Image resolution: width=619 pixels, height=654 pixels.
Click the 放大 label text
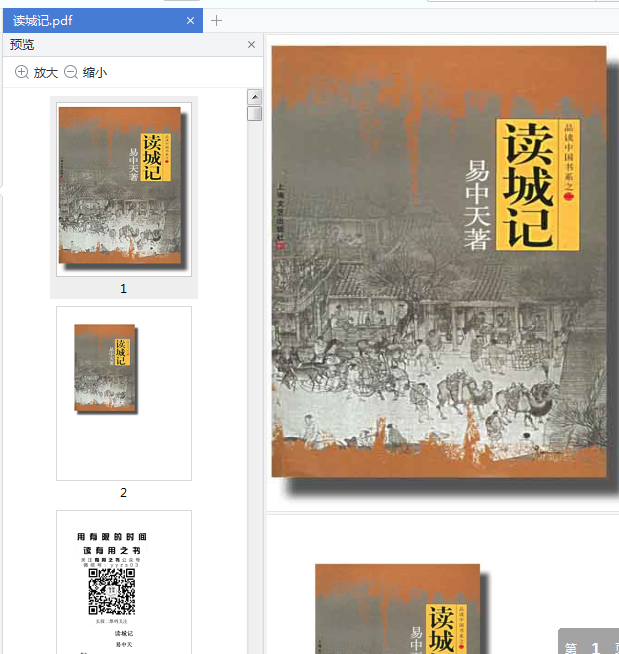point(45,73)
